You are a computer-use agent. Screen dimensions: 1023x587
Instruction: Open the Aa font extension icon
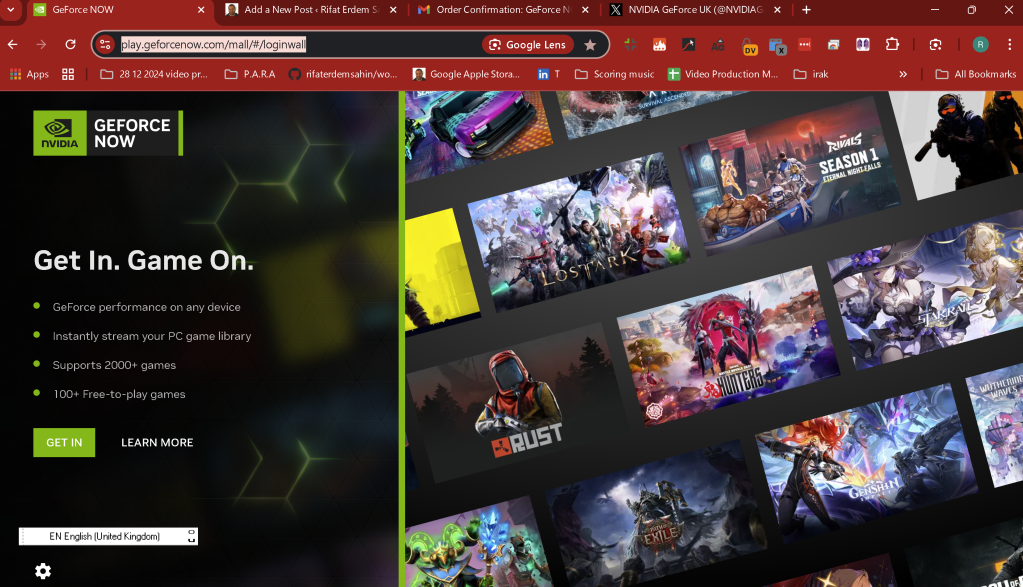click(x=718, y=44)
